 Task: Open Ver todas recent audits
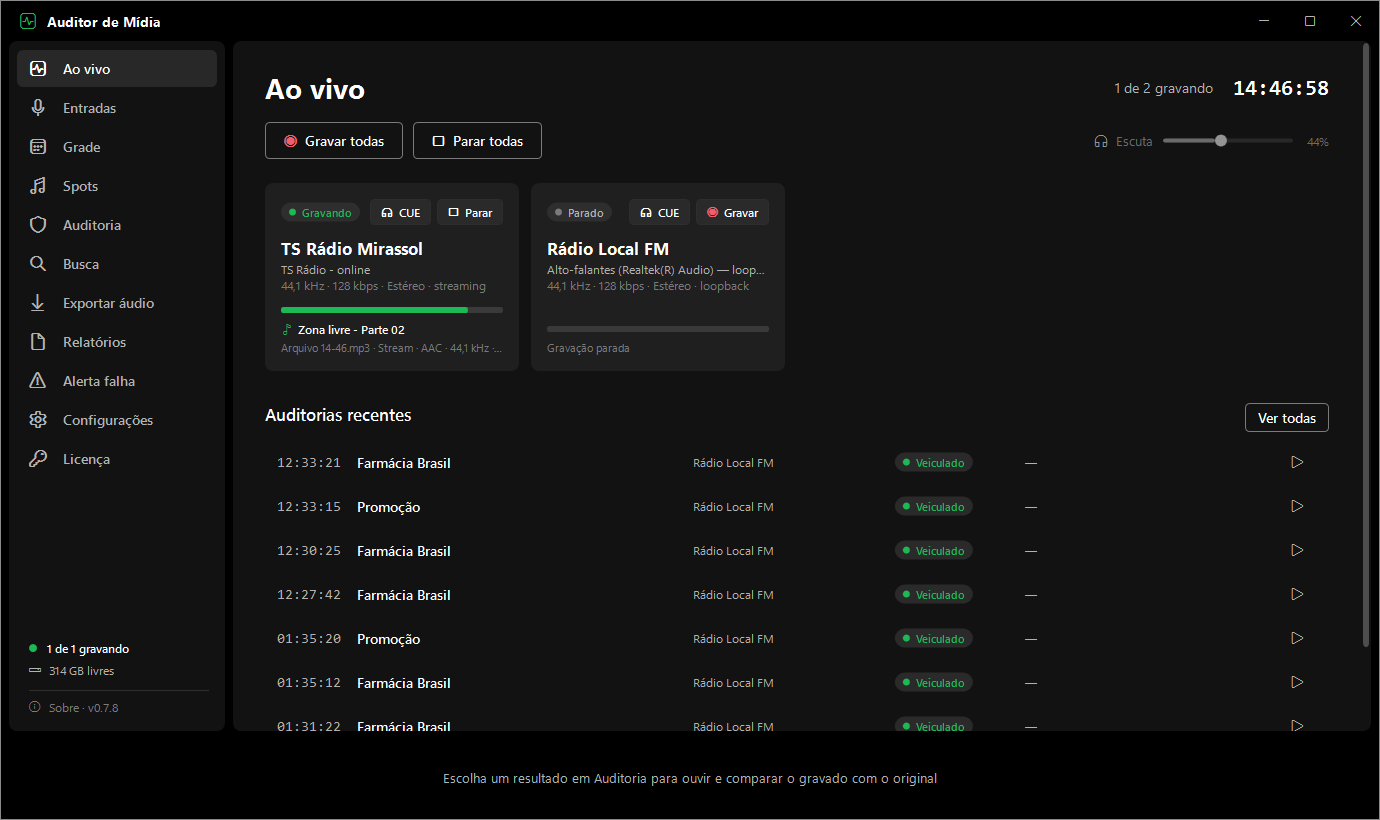point(1286,418)
